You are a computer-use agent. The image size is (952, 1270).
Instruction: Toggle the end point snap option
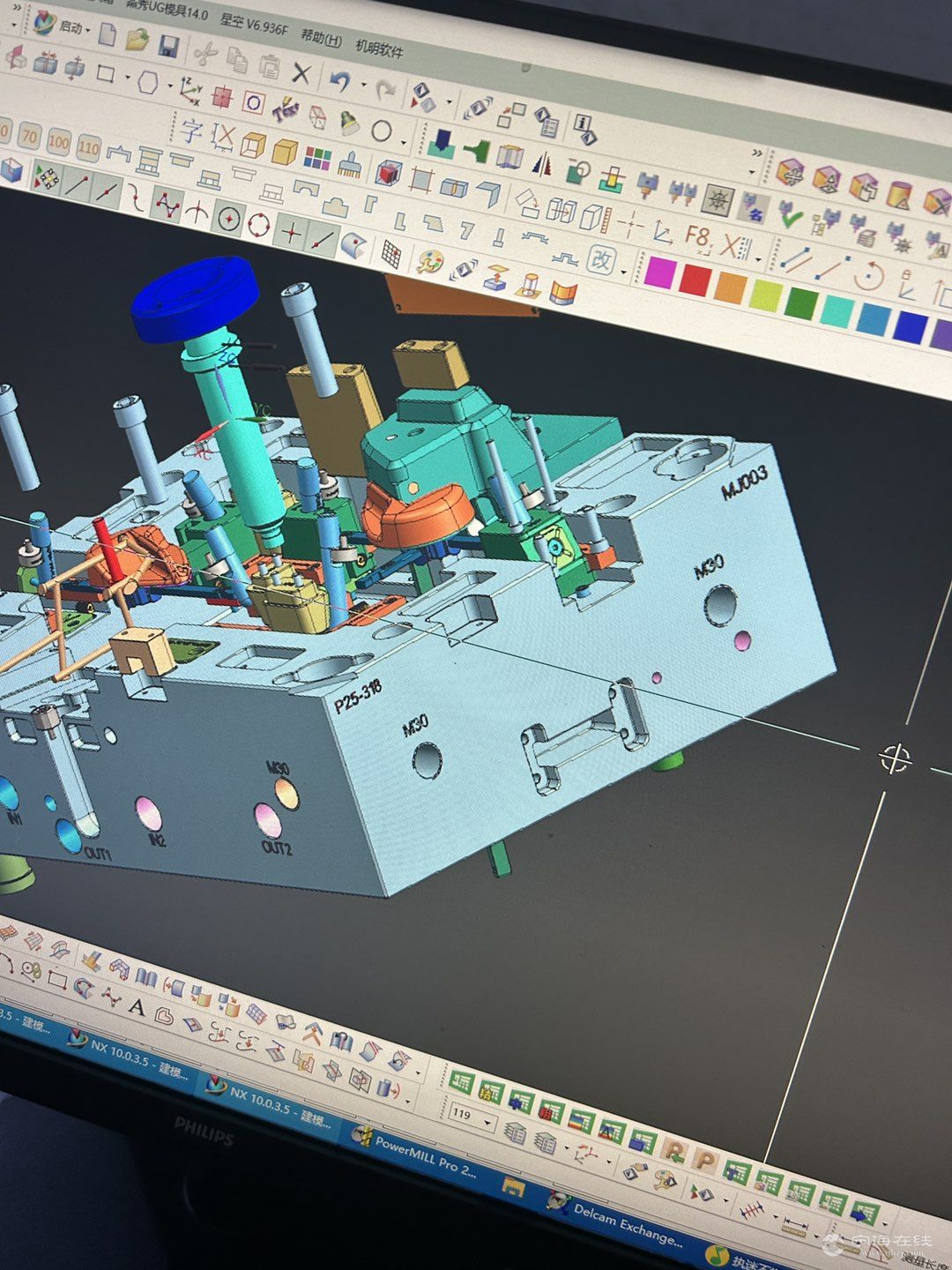(x=78, y=185)
